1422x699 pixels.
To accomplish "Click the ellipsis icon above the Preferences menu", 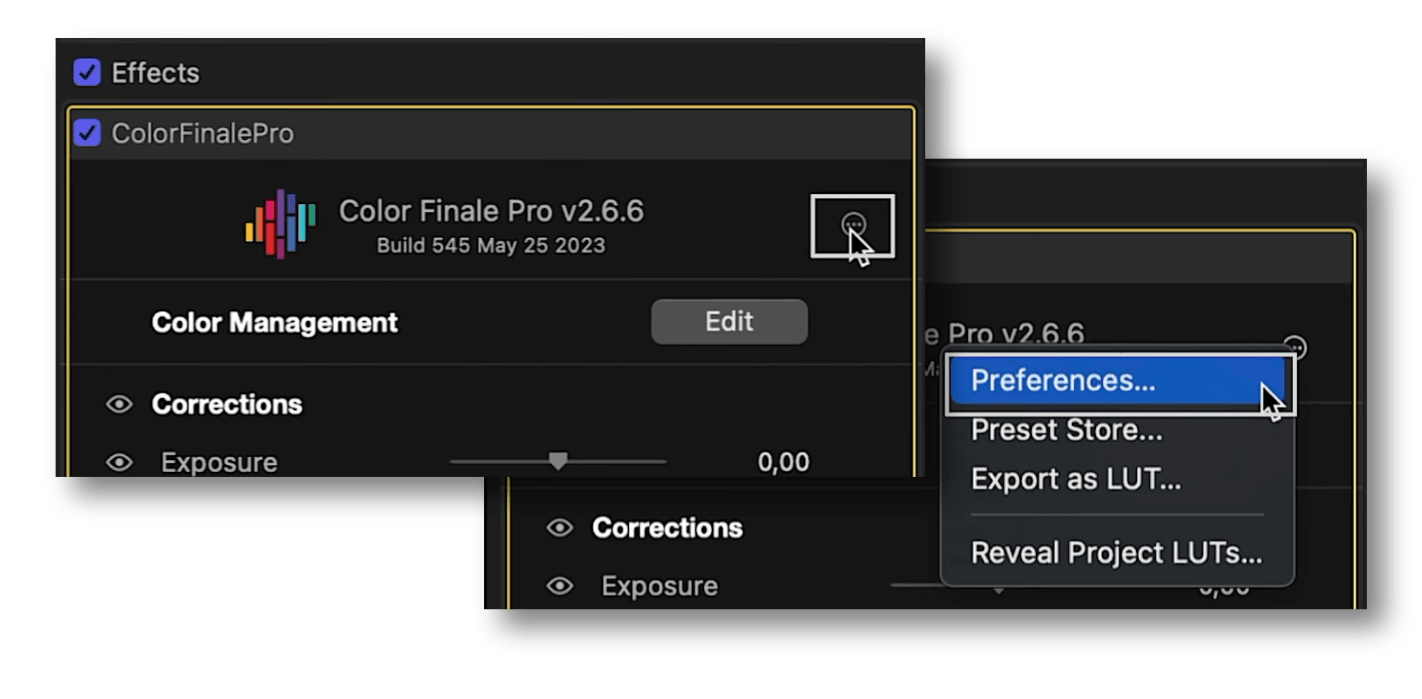I will point(1295,347).
